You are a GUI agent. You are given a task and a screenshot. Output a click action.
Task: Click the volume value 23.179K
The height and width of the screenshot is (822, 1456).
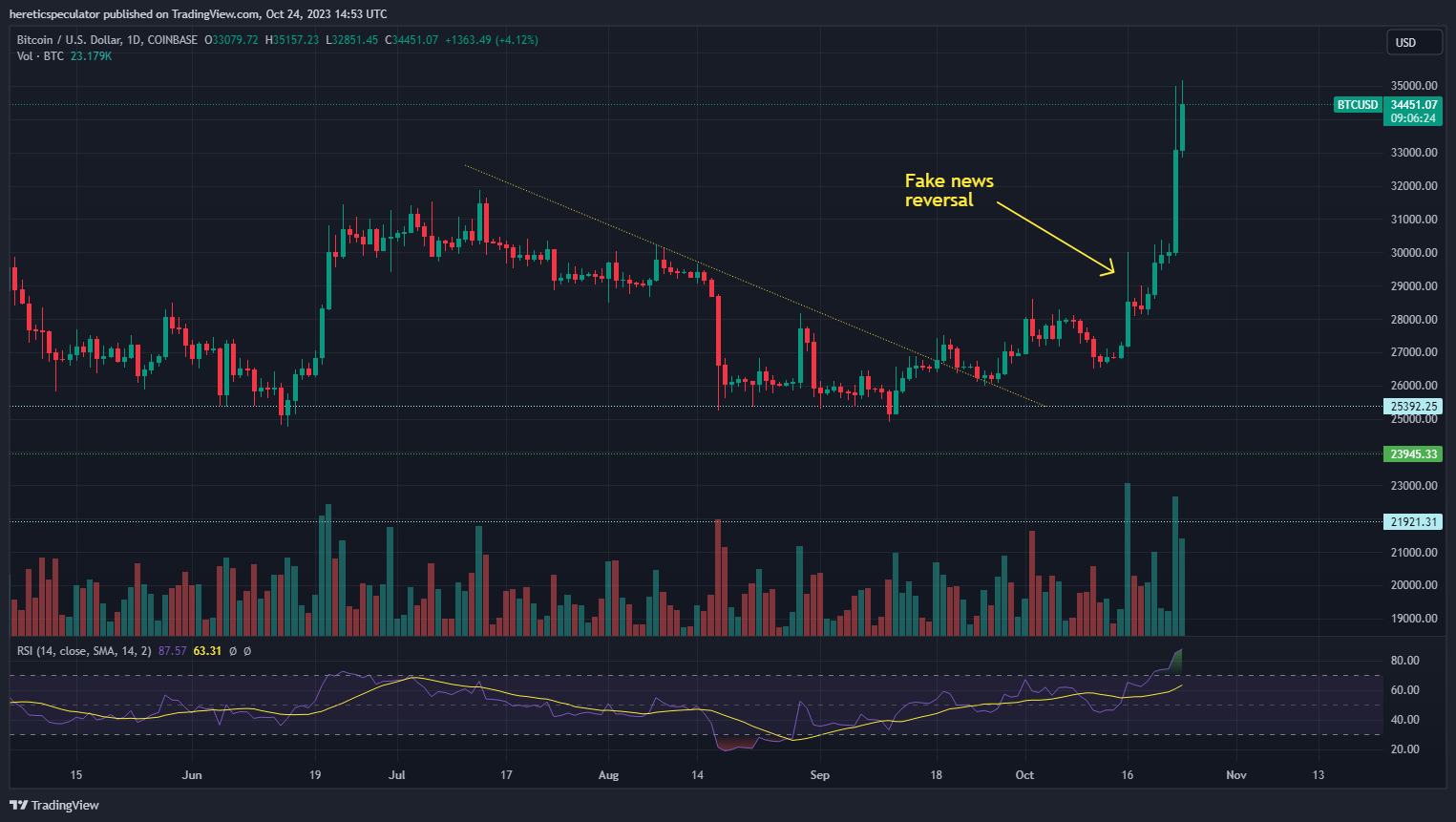point(92,56)
